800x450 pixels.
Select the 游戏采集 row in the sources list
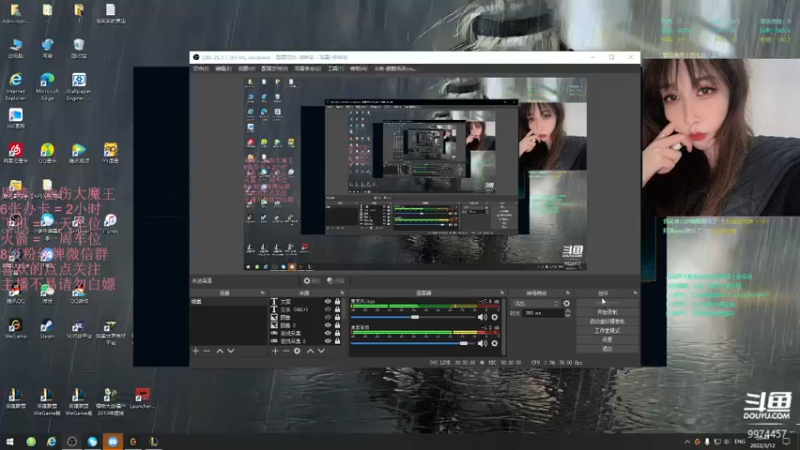click(x=306, y=333)
